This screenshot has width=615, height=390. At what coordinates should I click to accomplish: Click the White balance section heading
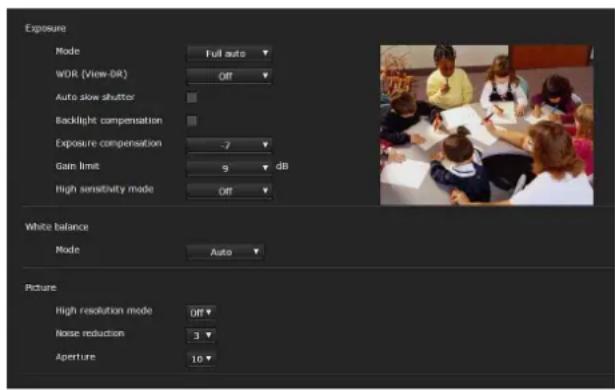(x=57, y=227)
